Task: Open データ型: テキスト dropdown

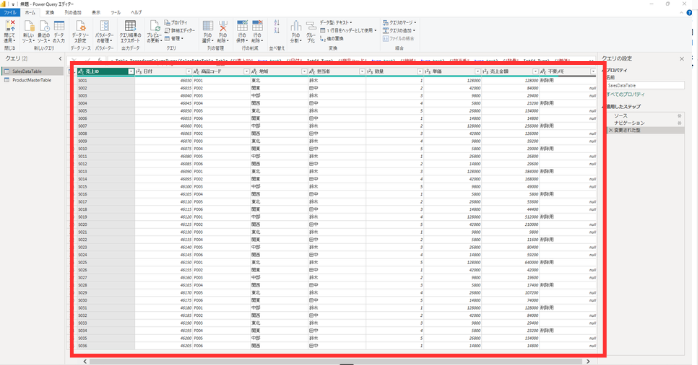Action: point(336,22)
